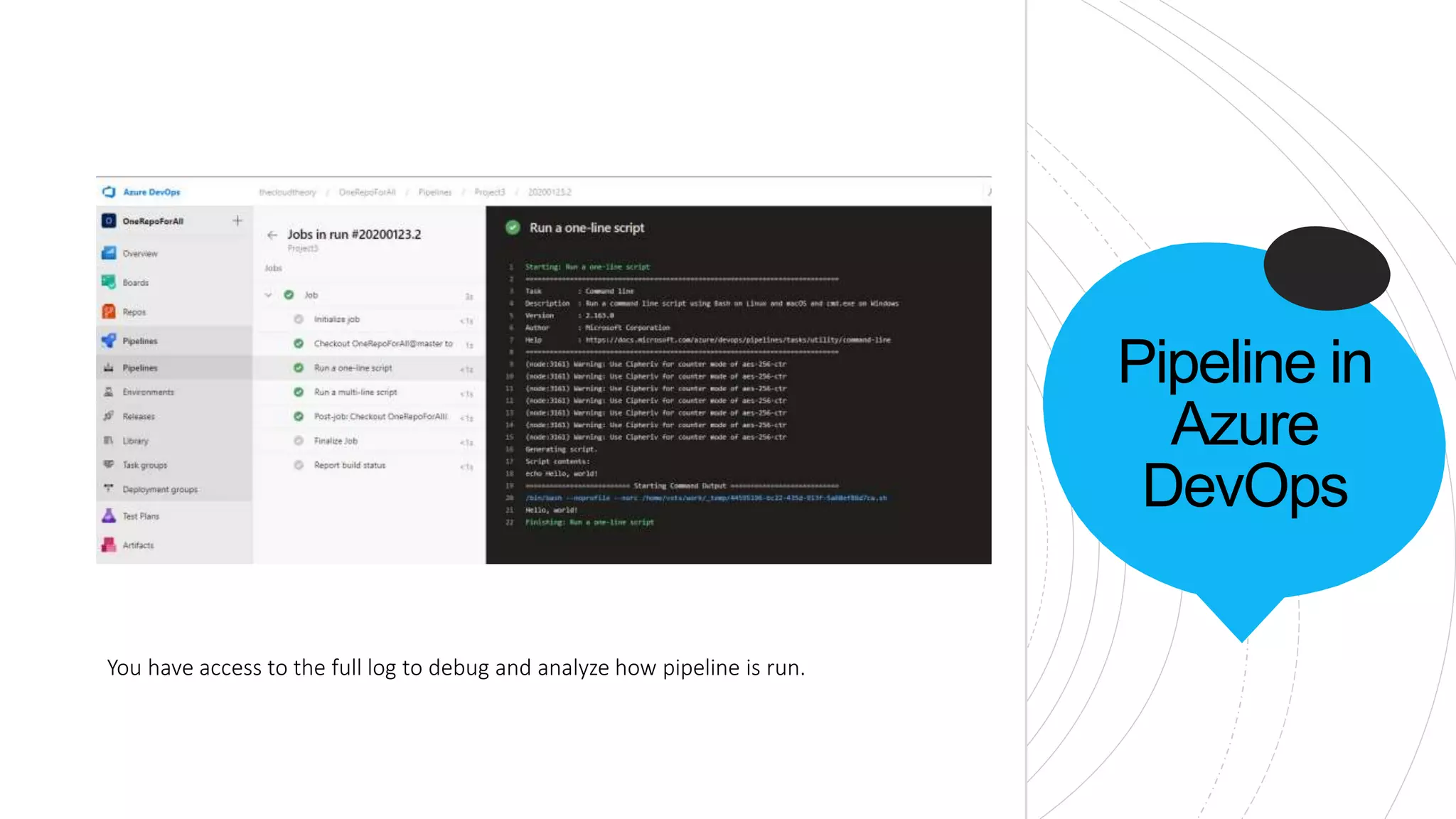This screenshot has height=819, width=1456.
Task: Add new item with plus icon
Action: click(237, 221)
